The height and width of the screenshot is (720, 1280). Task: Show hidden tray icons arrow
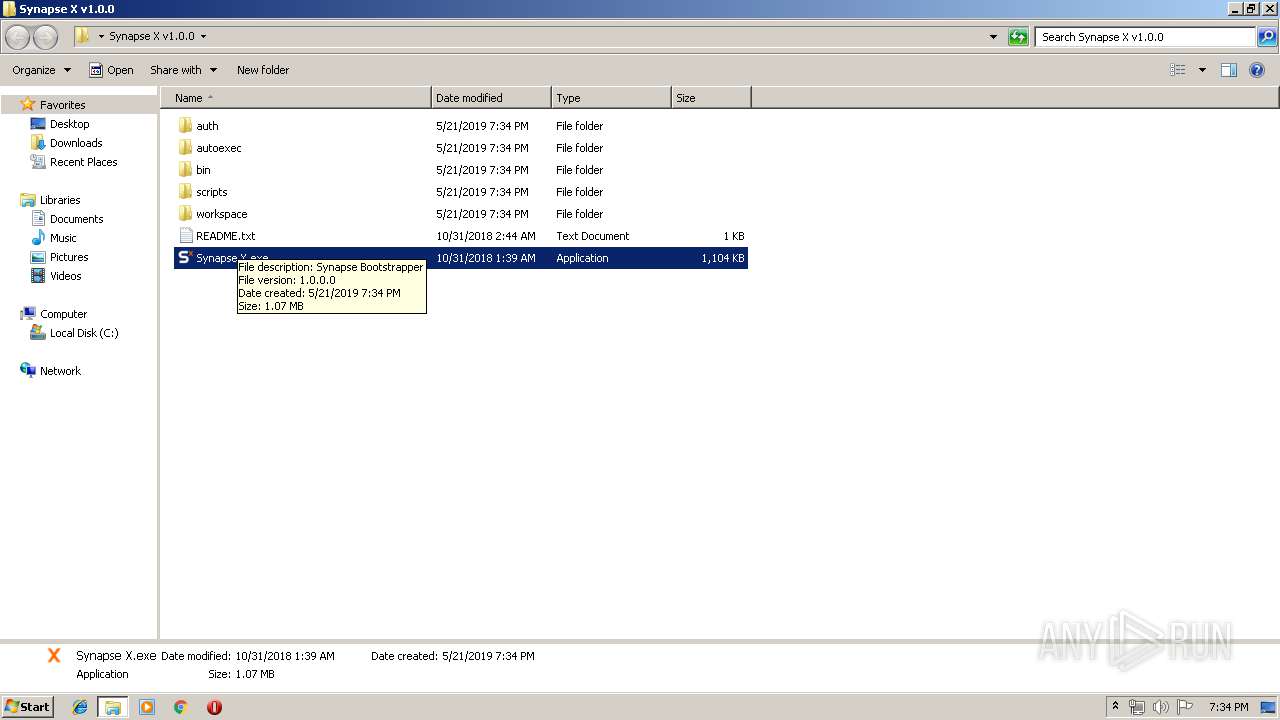(1116, 707)
